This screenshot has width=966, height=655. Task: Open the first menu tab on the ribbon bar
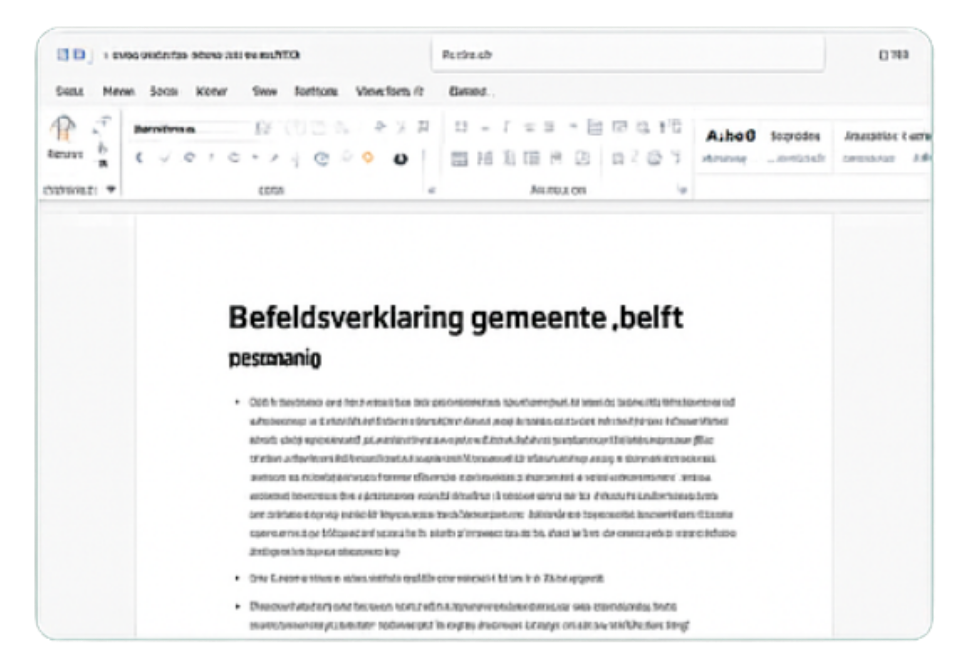coord(68,92)
